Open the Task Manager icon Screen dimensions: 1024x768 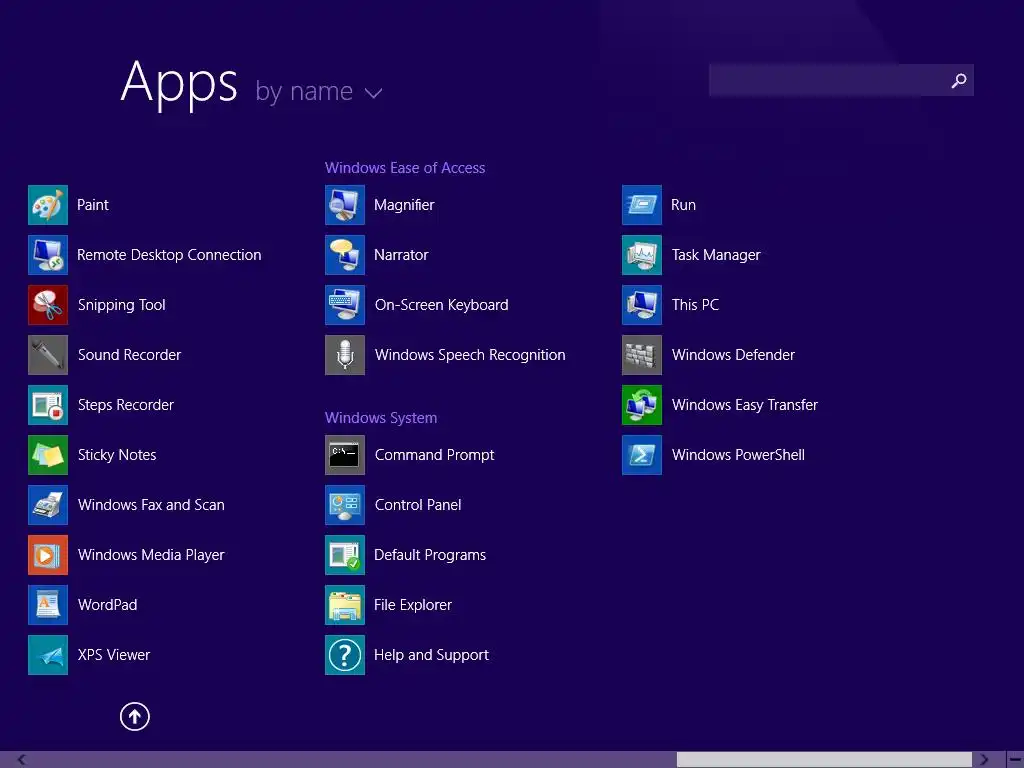[x=642, y=255]
